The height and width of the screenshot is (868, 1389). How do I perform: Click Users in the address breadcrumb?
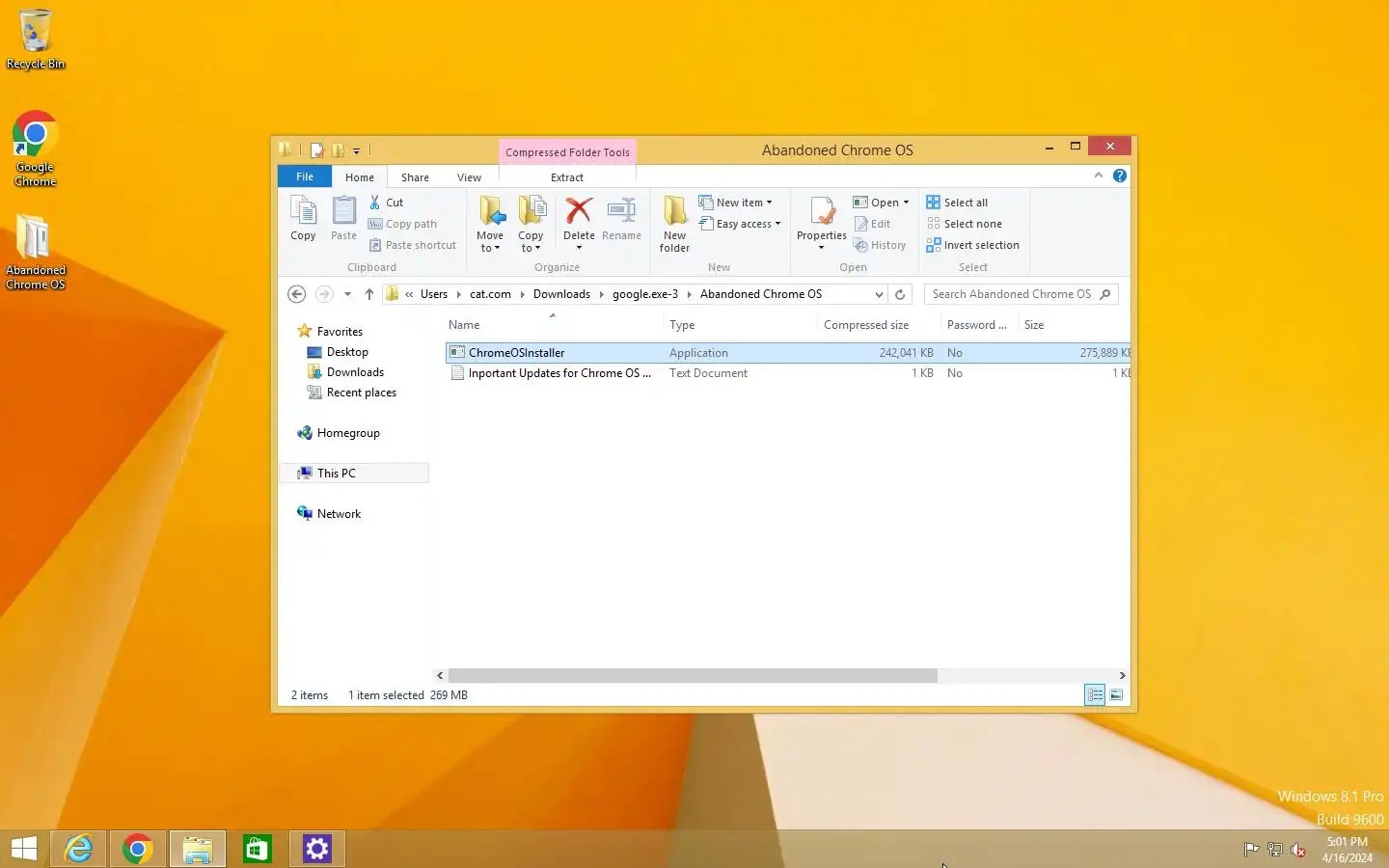point(434,294)
